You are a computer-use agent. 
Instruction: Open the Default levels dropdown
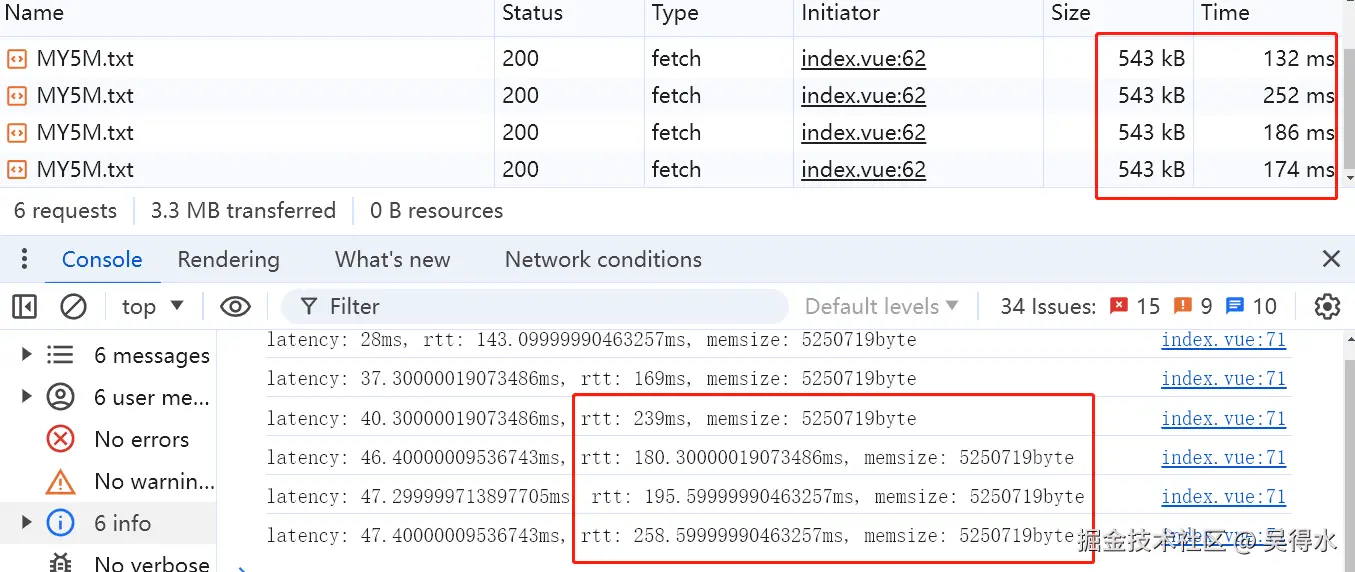881,306
